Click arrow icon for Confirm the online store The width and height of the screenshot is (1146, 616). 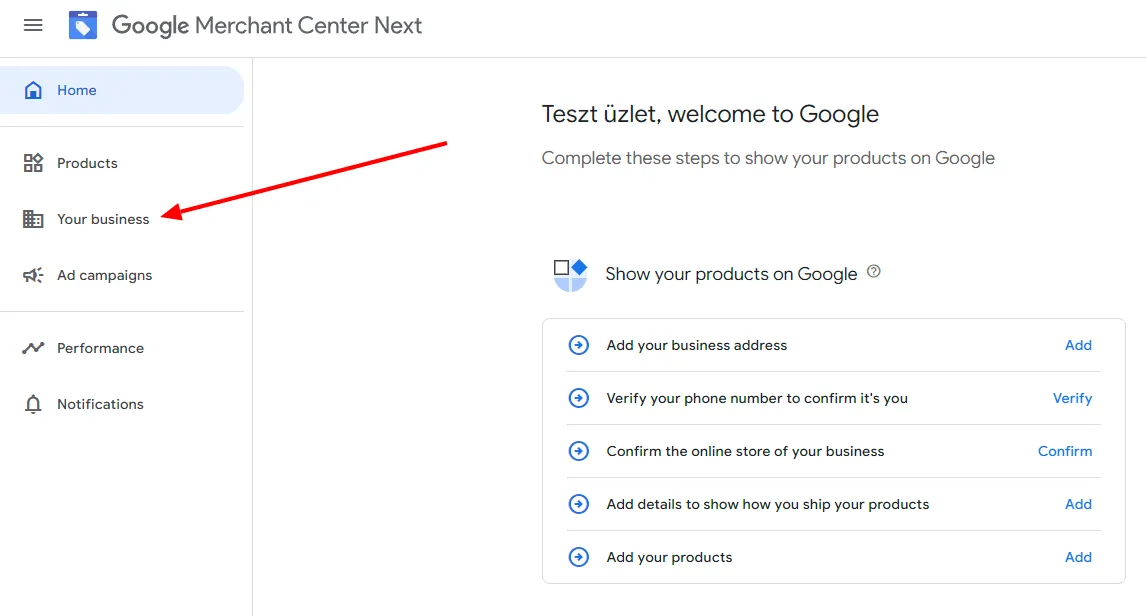(x=579, y=451)
